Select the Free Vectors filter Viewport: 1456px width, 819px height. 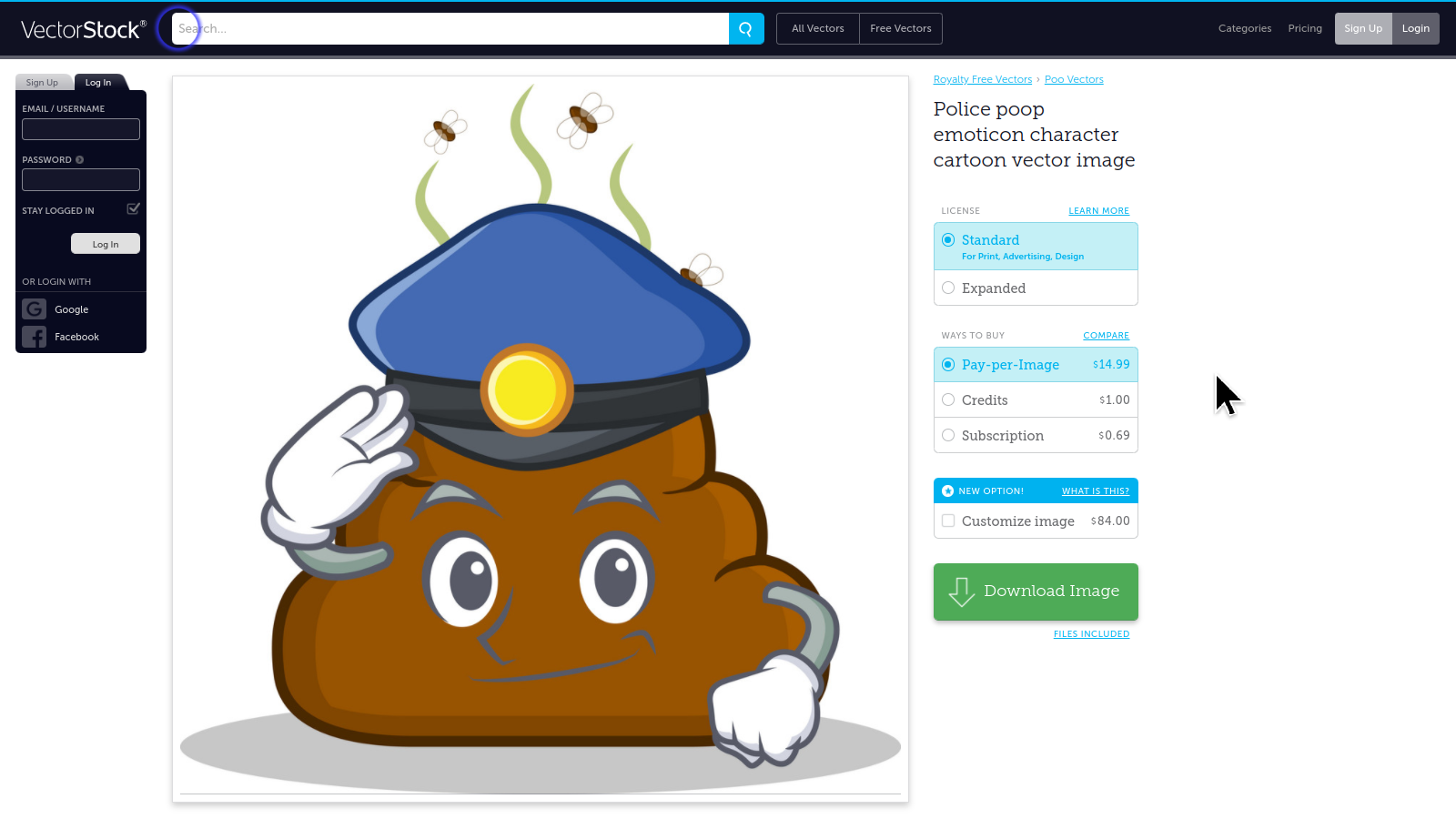coord(901,29)
